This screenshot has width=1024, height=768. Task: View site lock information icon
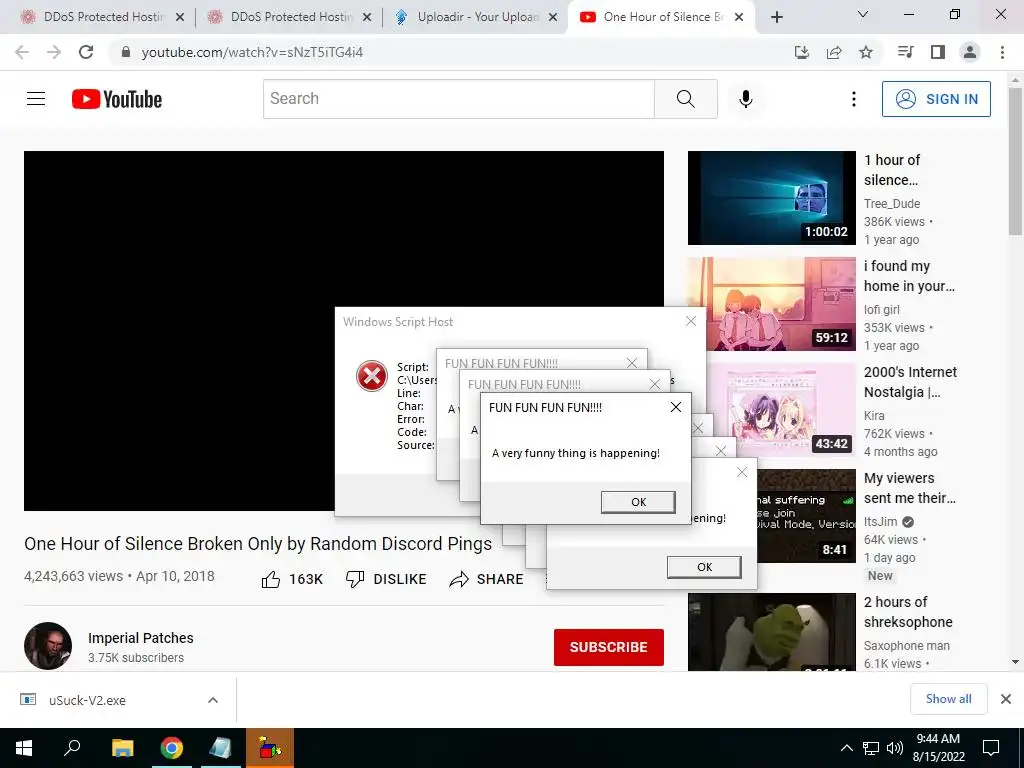[x=126, y=52]
